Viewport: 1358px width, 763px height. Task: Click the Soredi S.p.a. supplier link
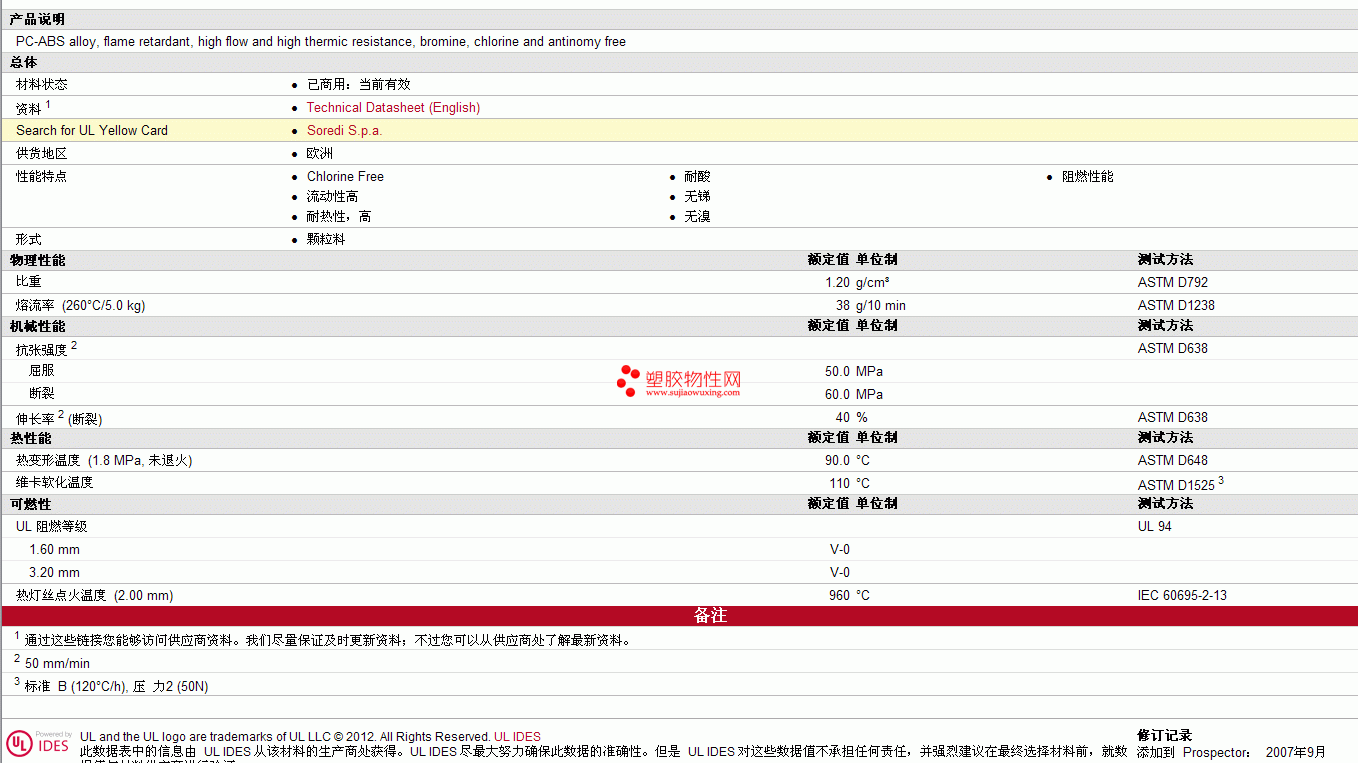(344, 130)
